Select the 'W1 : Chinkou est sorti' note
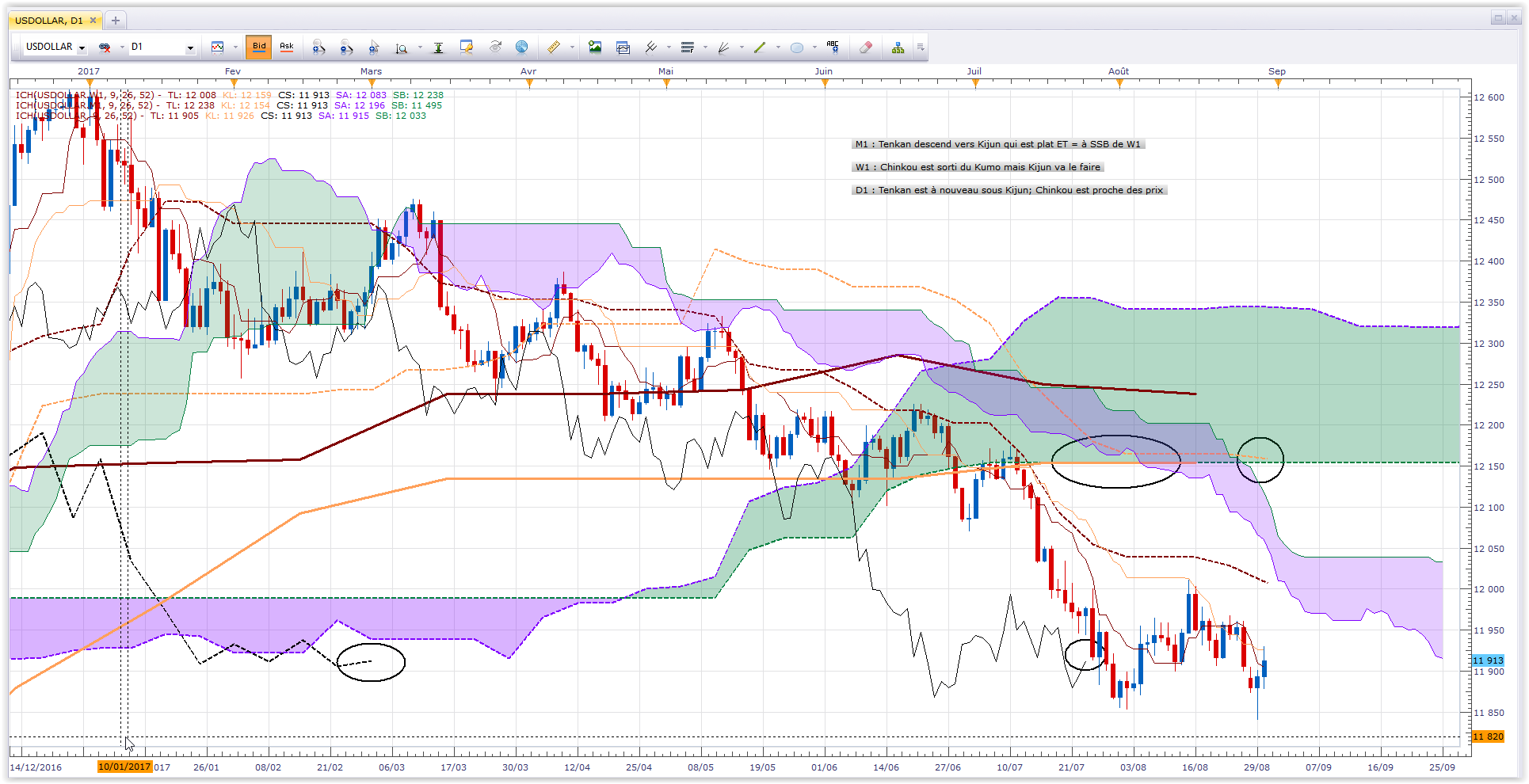 tap(978, 167)
